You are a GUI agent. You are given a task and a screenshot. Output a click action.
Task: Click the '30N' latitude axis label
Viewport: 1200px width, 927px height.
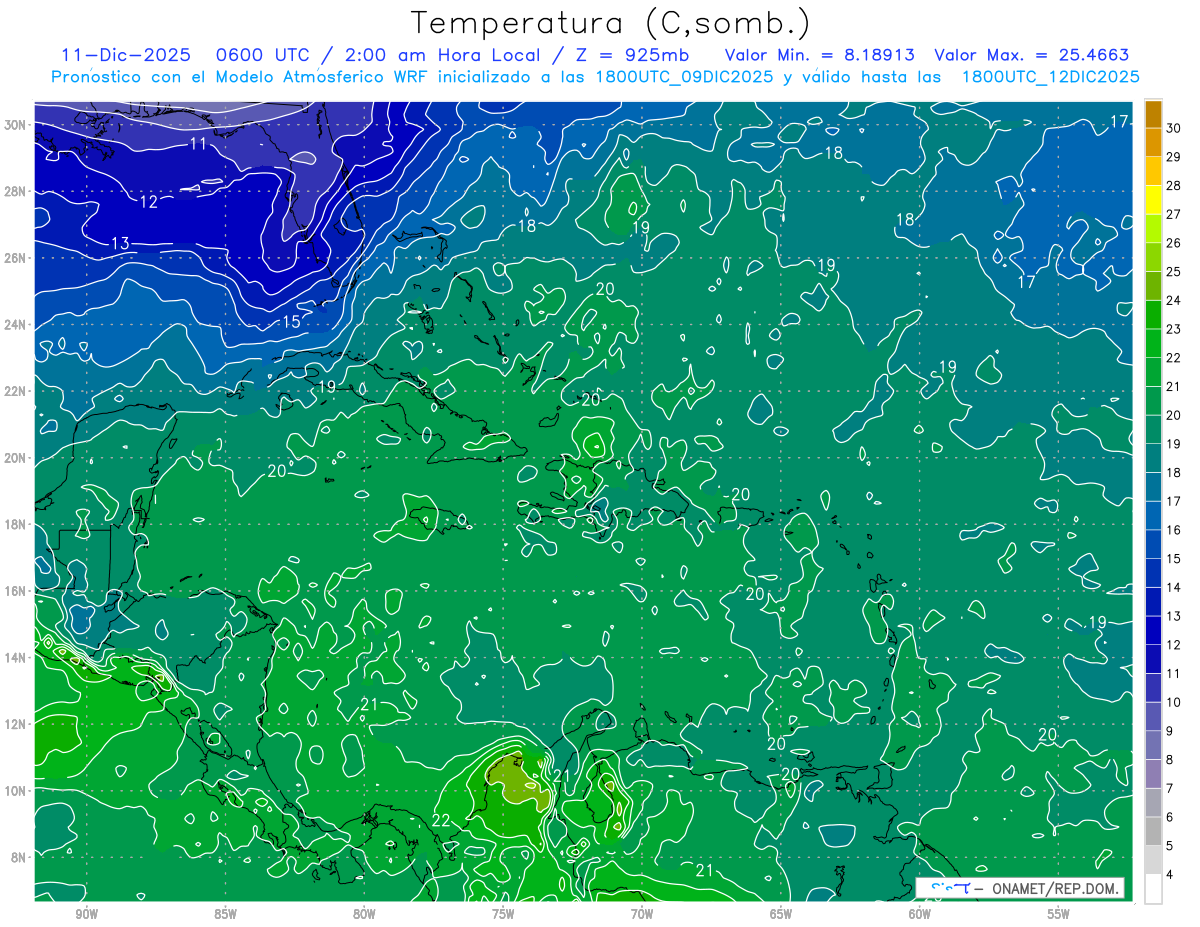(x=16, y=125)
